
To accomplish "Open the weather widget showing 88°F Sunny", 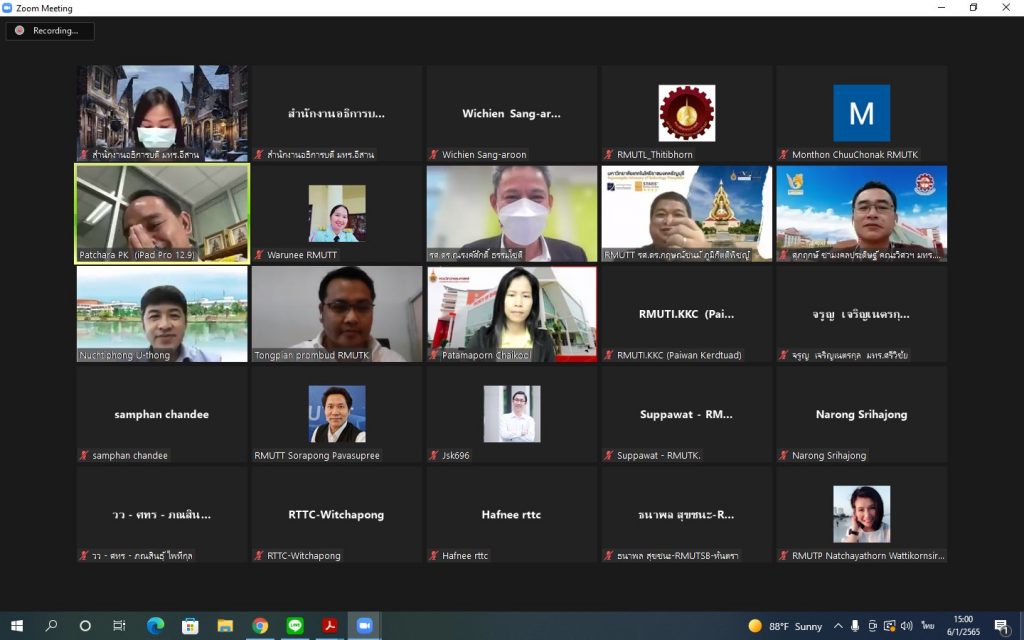I will point(785,626).
